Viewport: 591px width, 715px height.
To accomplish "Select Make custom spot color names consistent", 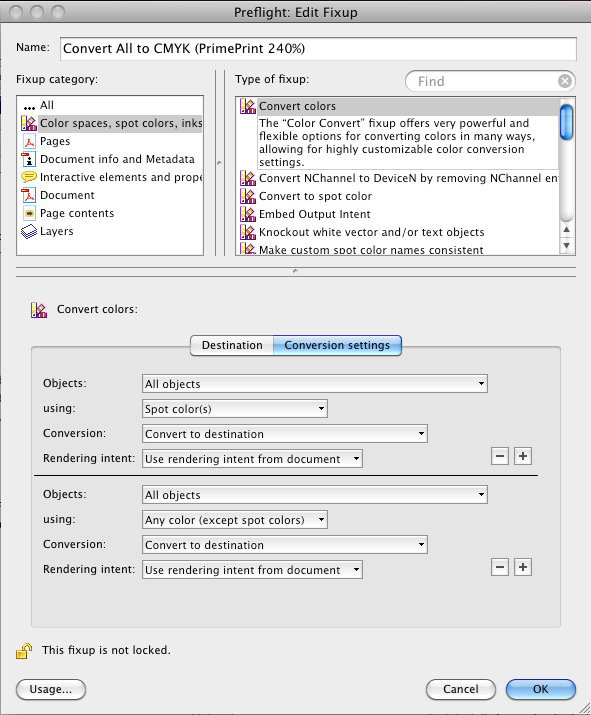I will [399, 249].
